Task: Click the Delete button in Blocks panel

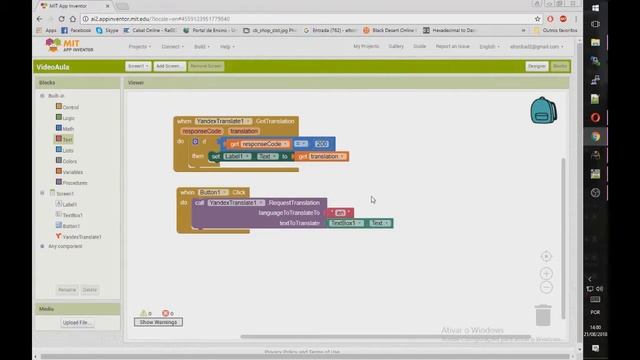Action: tap(89, 290)
